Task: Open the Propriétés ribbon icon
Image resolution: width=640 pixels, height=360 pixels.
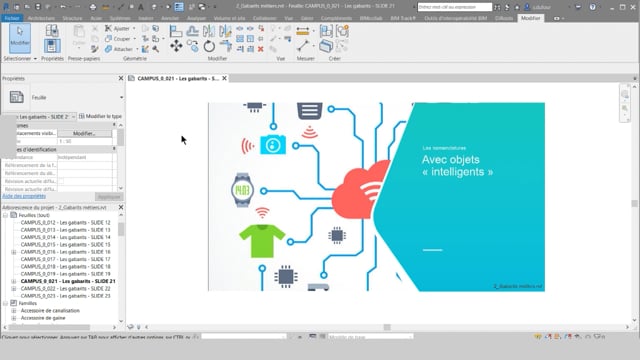Action: point(52,46)
